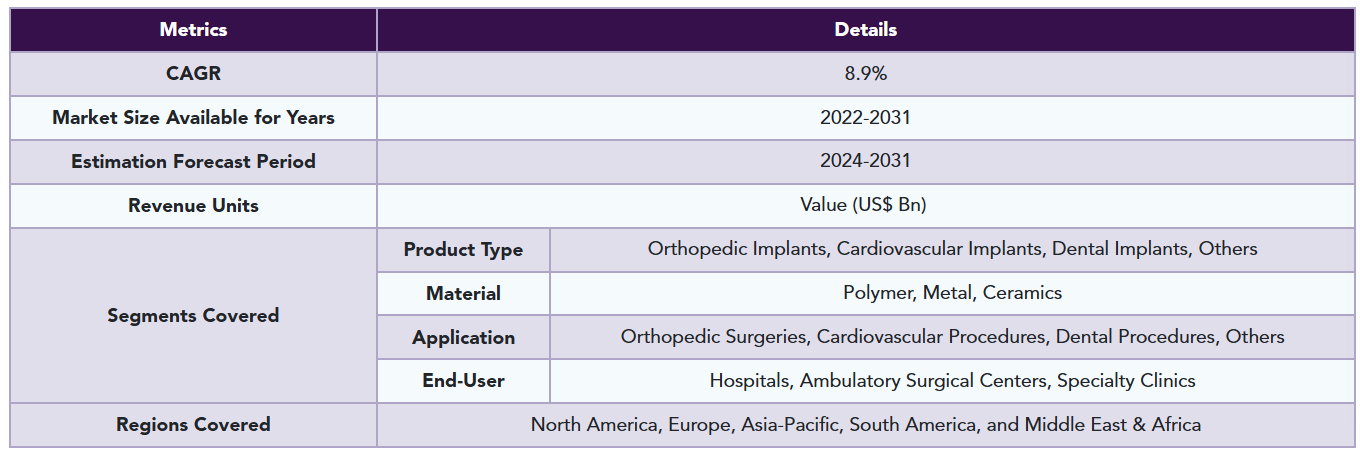Click the Value (US$ Bn) cell
1360x454 pixels.
[x=865, y=206]
